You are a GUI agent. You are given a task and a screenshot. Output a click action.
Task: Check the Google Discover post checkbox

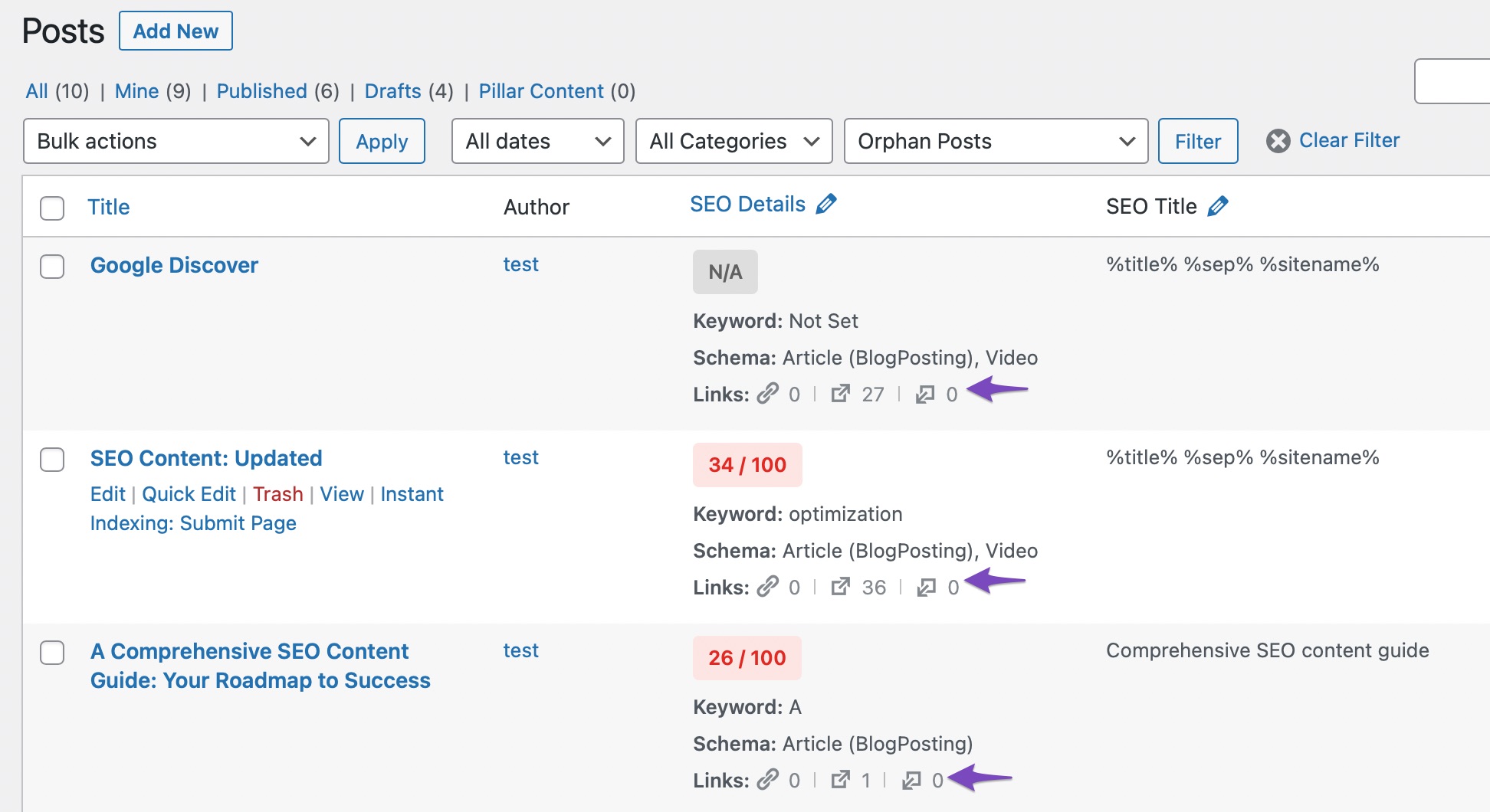pyautogui.click(x=52, y=267)
